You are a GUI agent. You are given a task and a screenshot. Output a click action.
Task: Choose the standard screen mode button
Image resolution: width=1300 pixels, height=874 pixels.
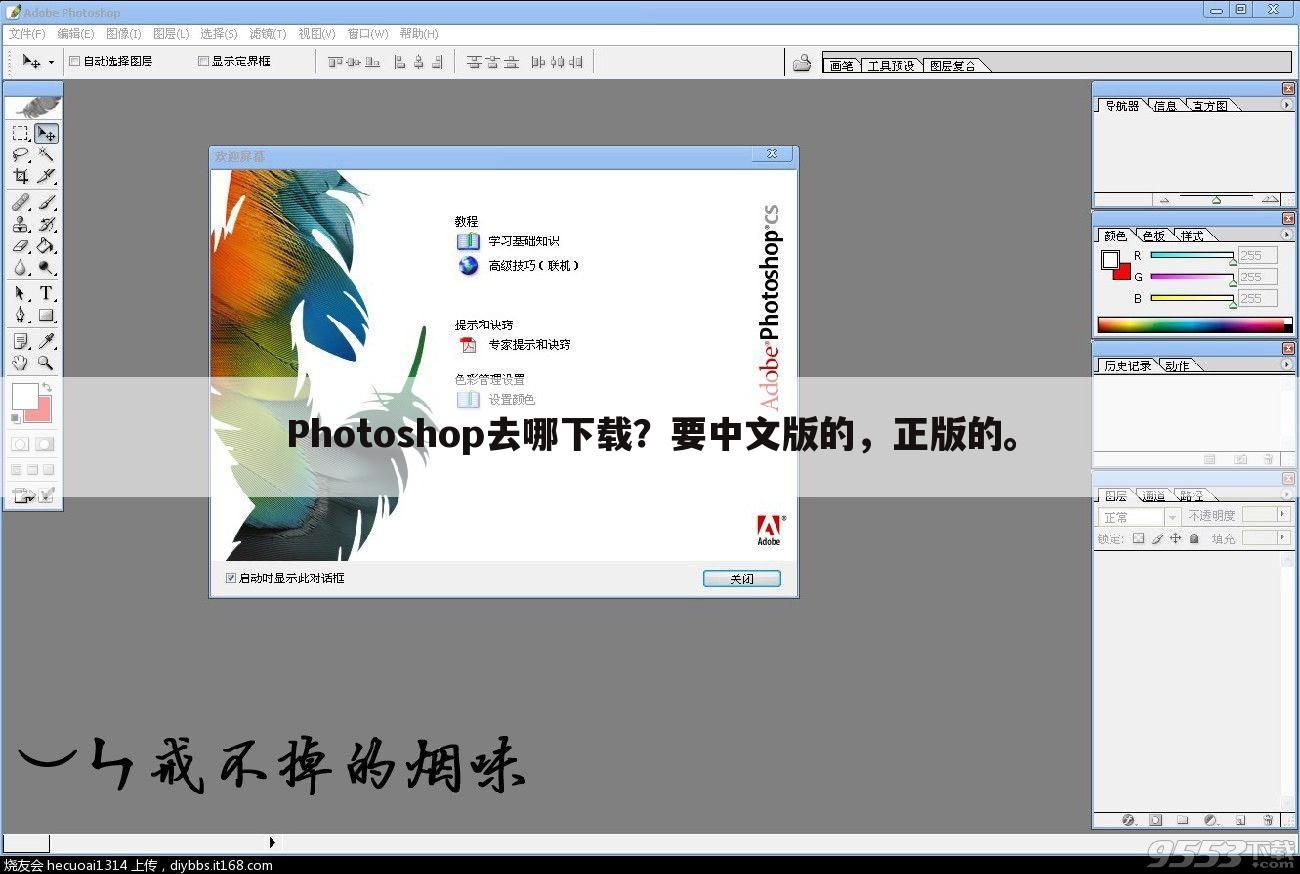coord(16,469)
